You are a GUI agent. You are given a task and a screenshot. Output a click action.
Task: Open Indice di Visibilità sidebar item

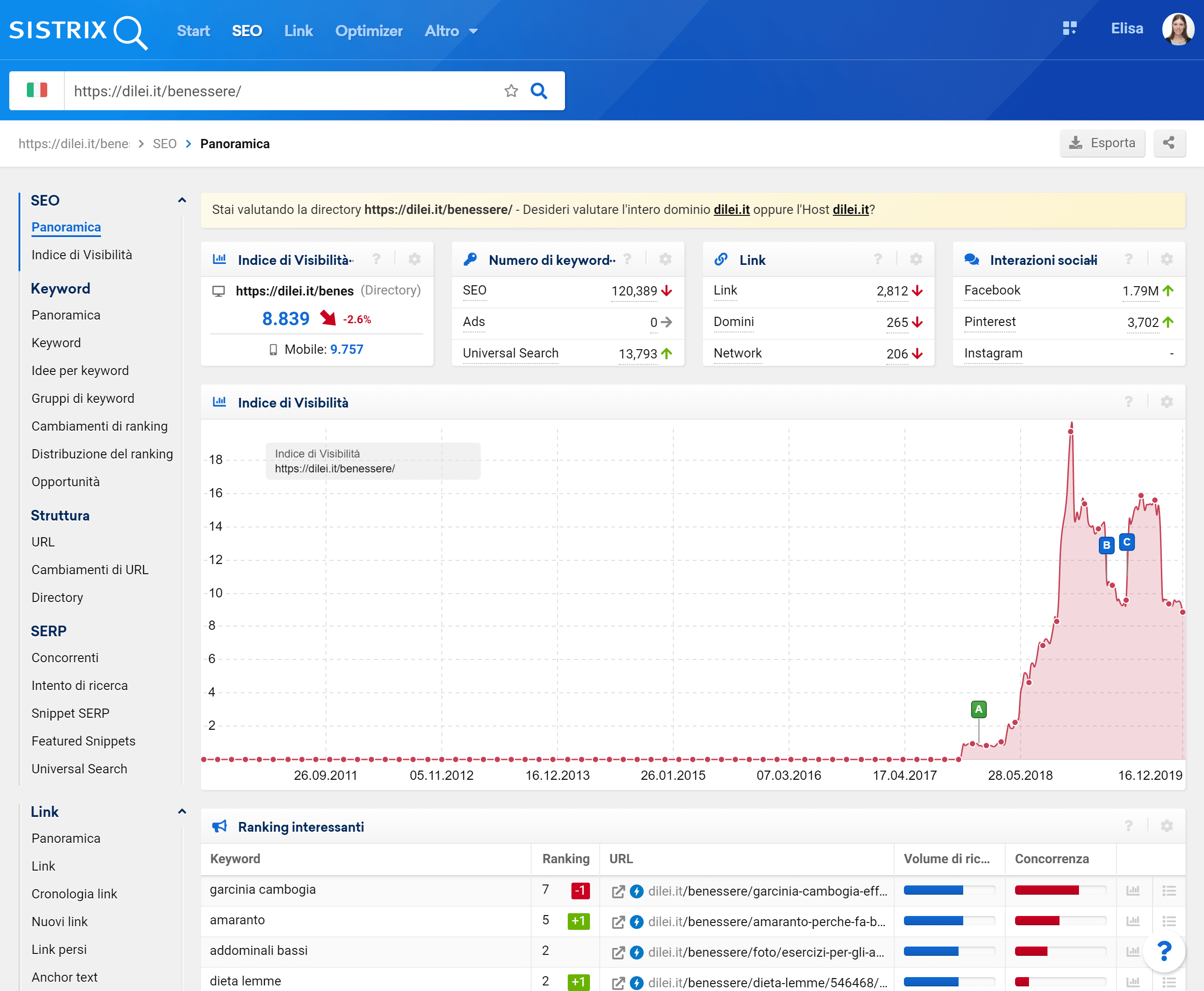pyautogui.click(x=82, y=255)
